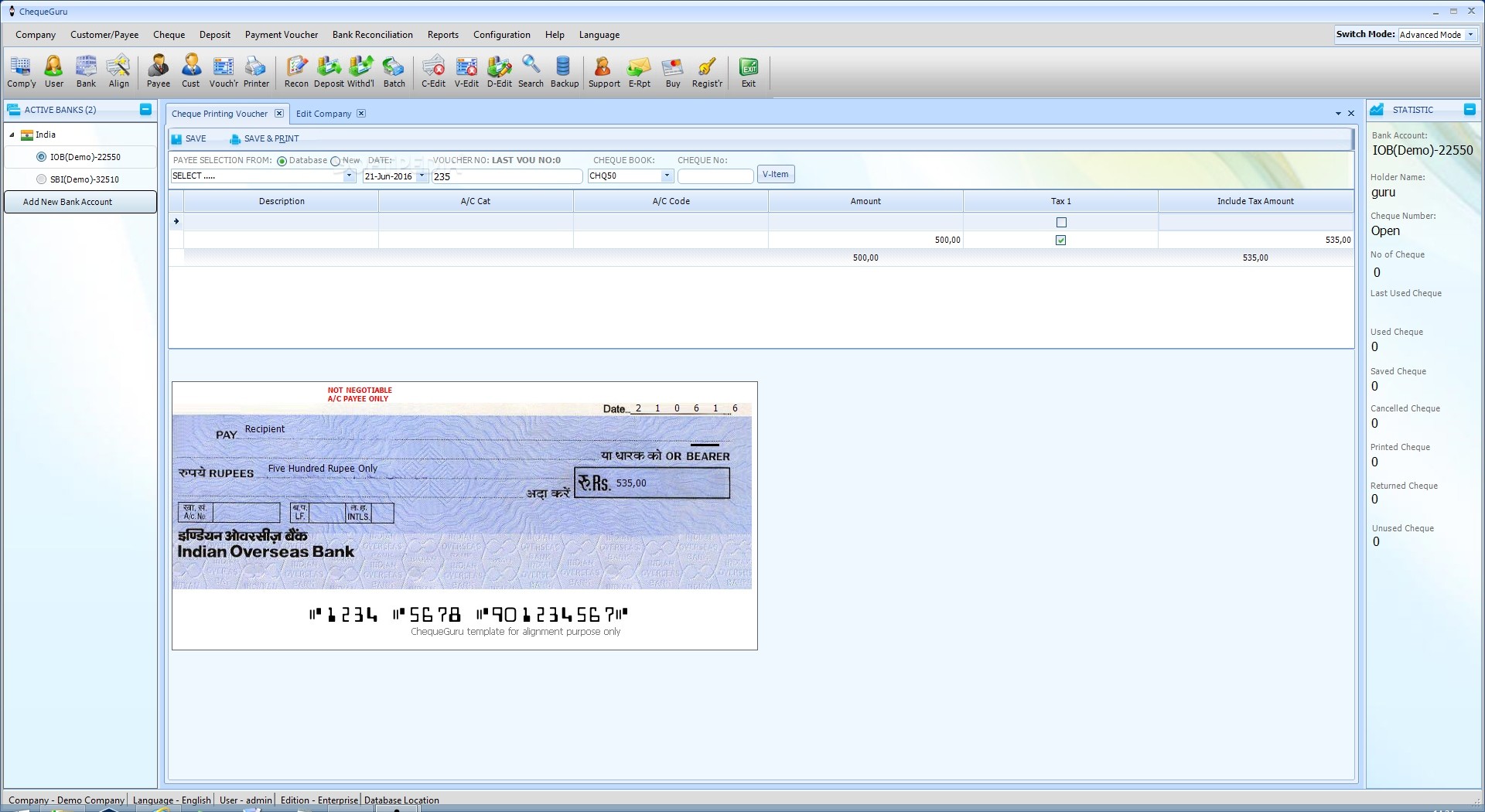Click the D-Edit deposit edit icon
Viewport: 1485px width, 812px height.
pyautogui.click(x=499, y=72)
